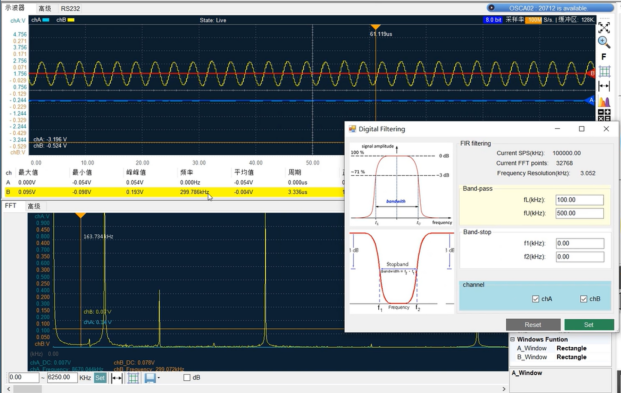Uncheck the chA channel checkbox
Image resolution: width=621 pixels, height=393 pixels.
[x=535, y=299]
